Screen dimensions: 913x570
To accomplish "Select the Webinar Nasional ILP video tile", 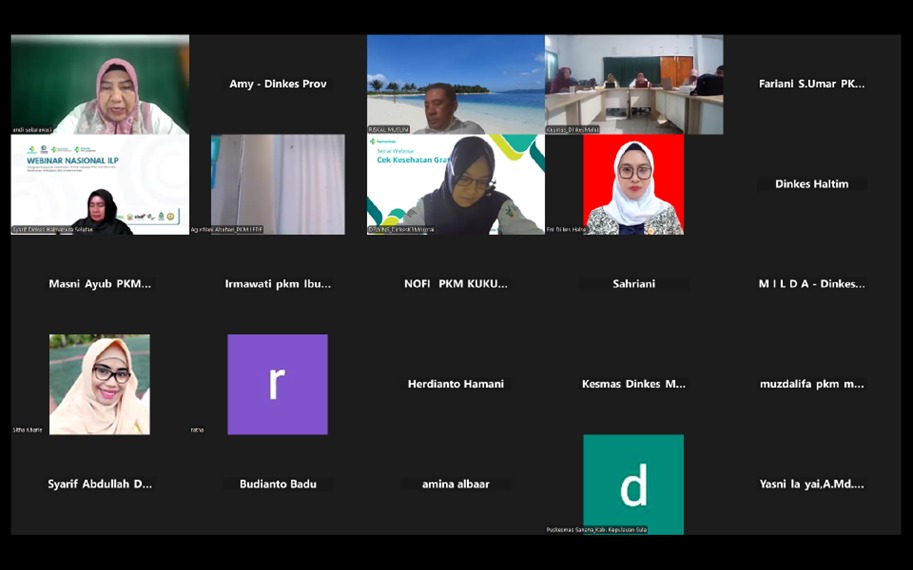I will (99, 184).
